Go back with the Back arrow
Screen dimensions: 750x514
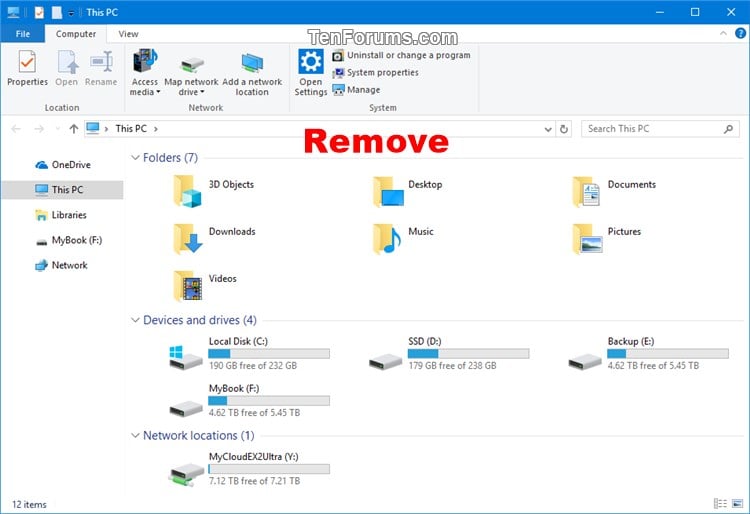[16, 129]
